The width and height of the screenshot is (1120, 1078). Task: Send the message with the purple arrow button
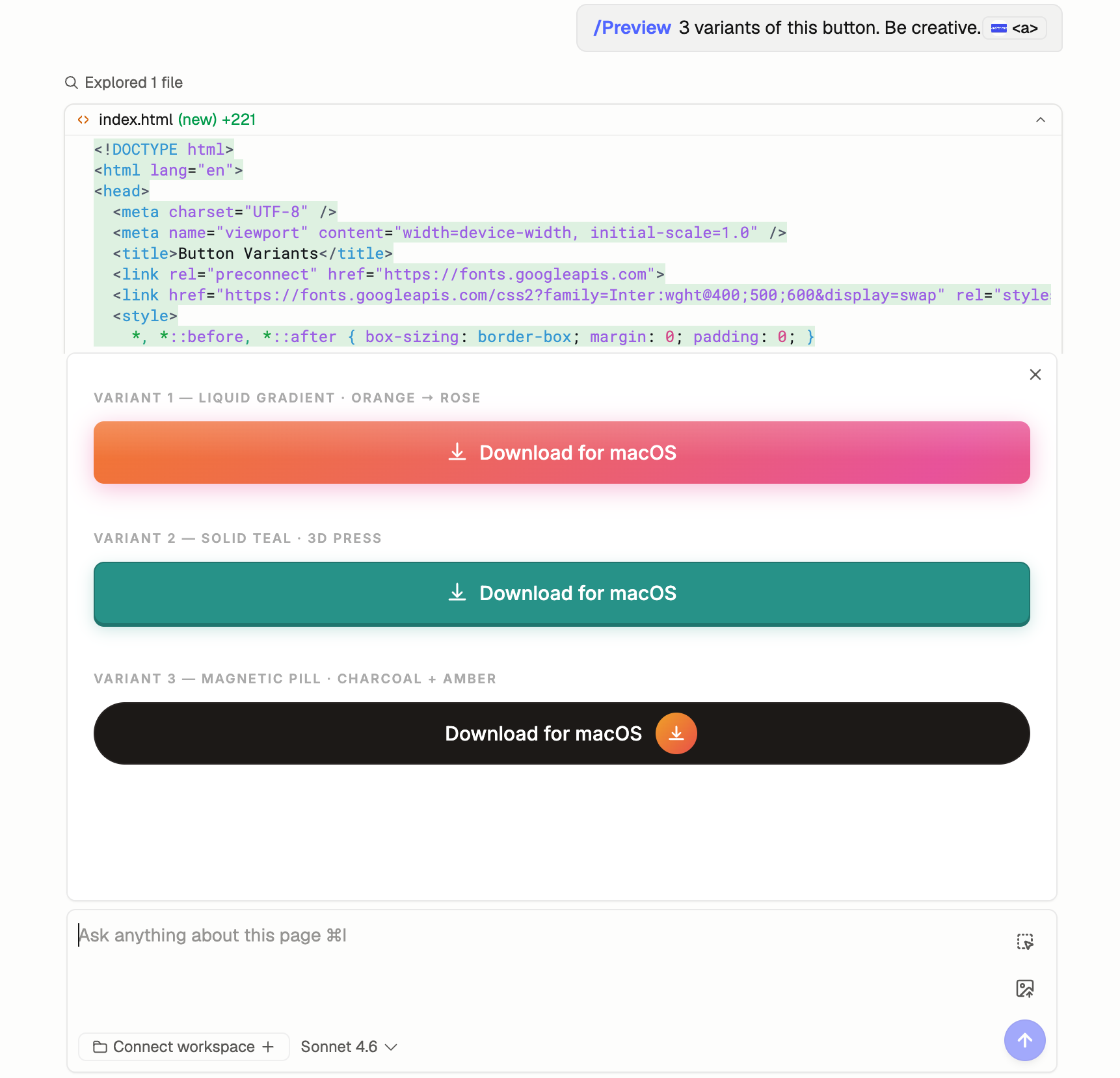(1024, 1040)
